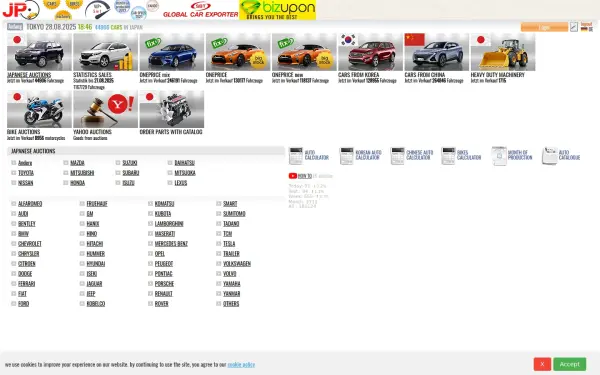This screenshot has height=375, width=600.
Task: Open the Auto Catalogue icon
Action: coord(549,156)
